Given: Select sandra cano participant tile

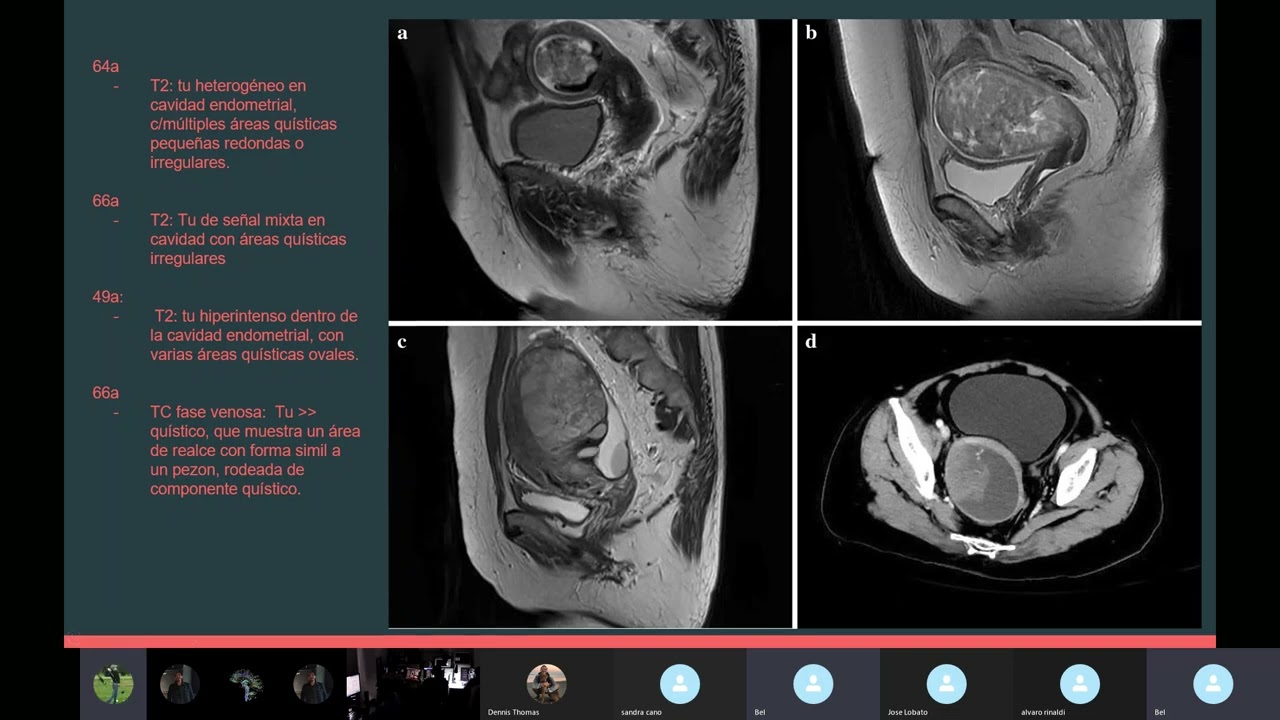Looking at the screenshot, I should (x=679, y=684).
